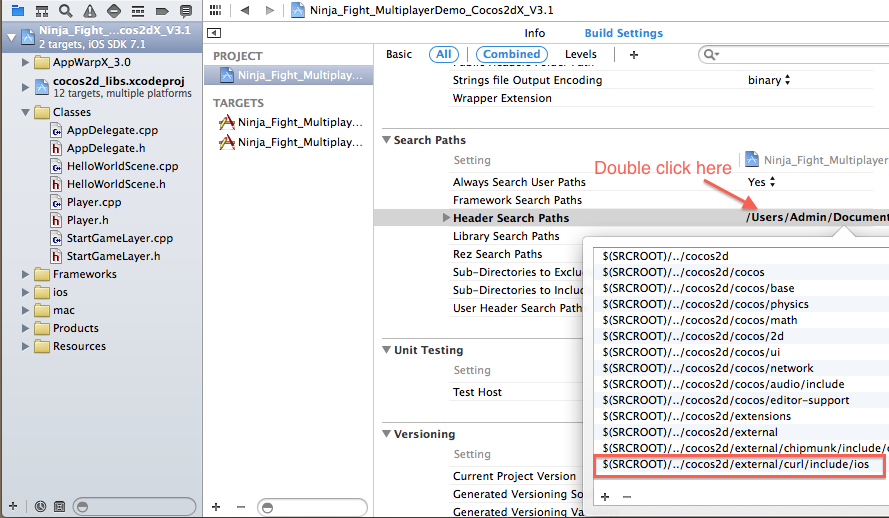Collapse the Versioning section
The width and height of the screenshot is (889, 518).
(x=387, y=434)
